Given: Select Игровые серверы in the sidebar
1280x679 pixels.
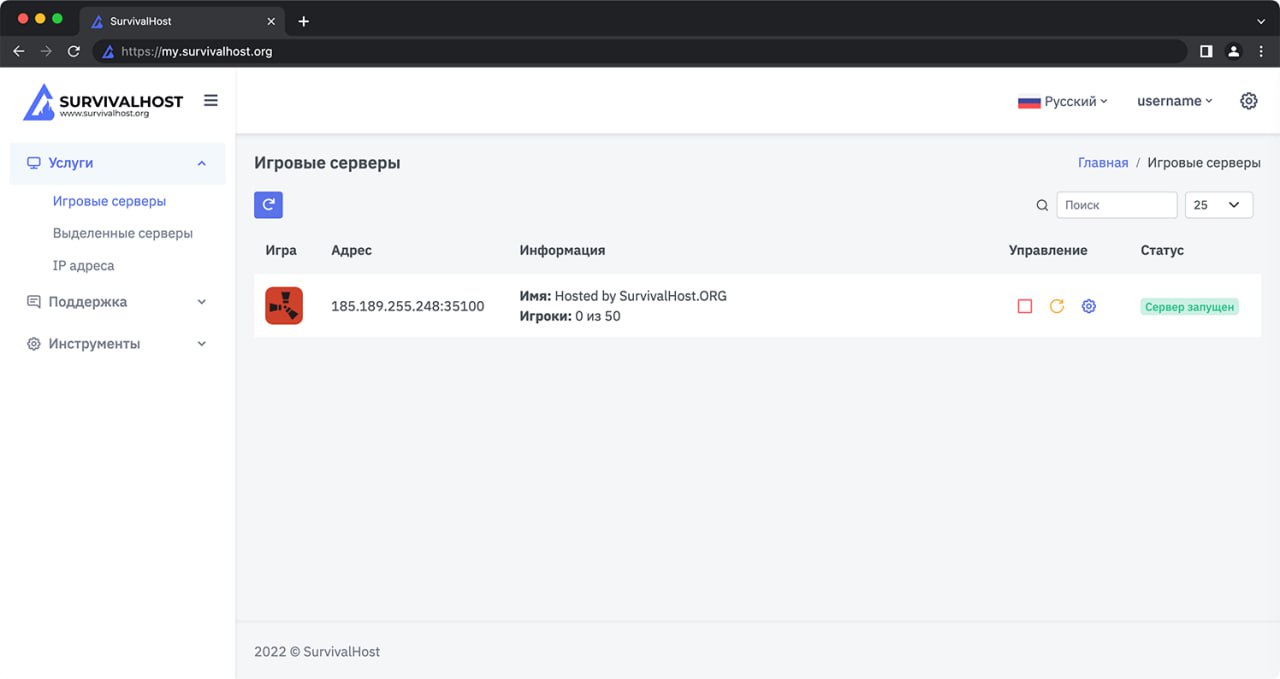Looking at the screenshot, I should coord(109,201).
